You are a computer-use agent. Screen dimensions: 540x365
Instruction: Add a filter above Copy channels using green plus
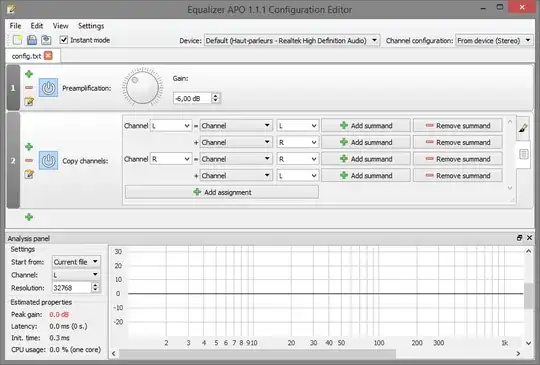point(29,147)
